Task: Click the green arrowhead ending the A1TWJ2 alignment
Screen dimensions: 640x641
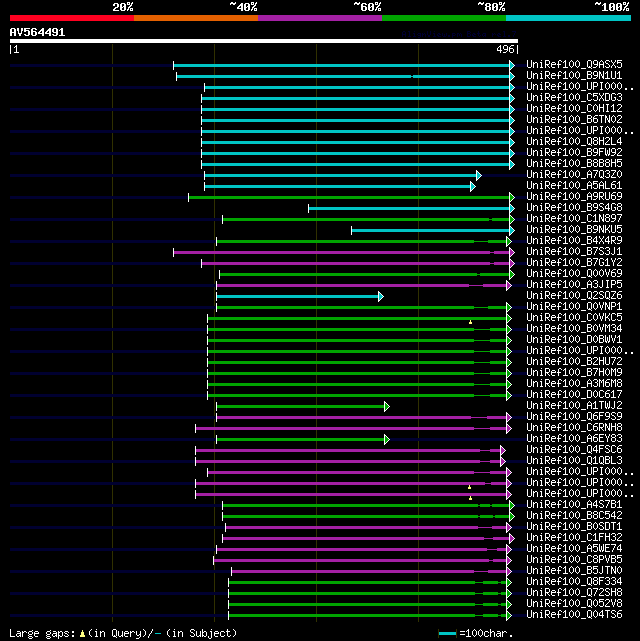Action: click(387, 406)
